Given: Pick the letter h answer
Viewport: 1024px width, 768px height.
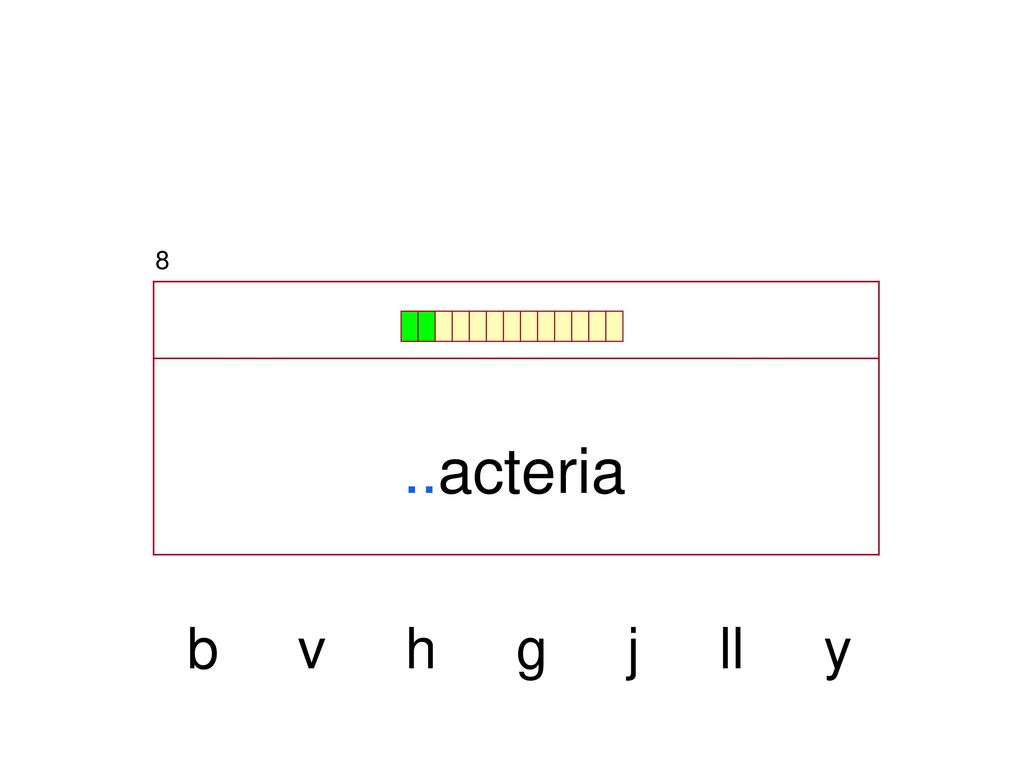Looking at the screenshot, I should click(421, 648).
